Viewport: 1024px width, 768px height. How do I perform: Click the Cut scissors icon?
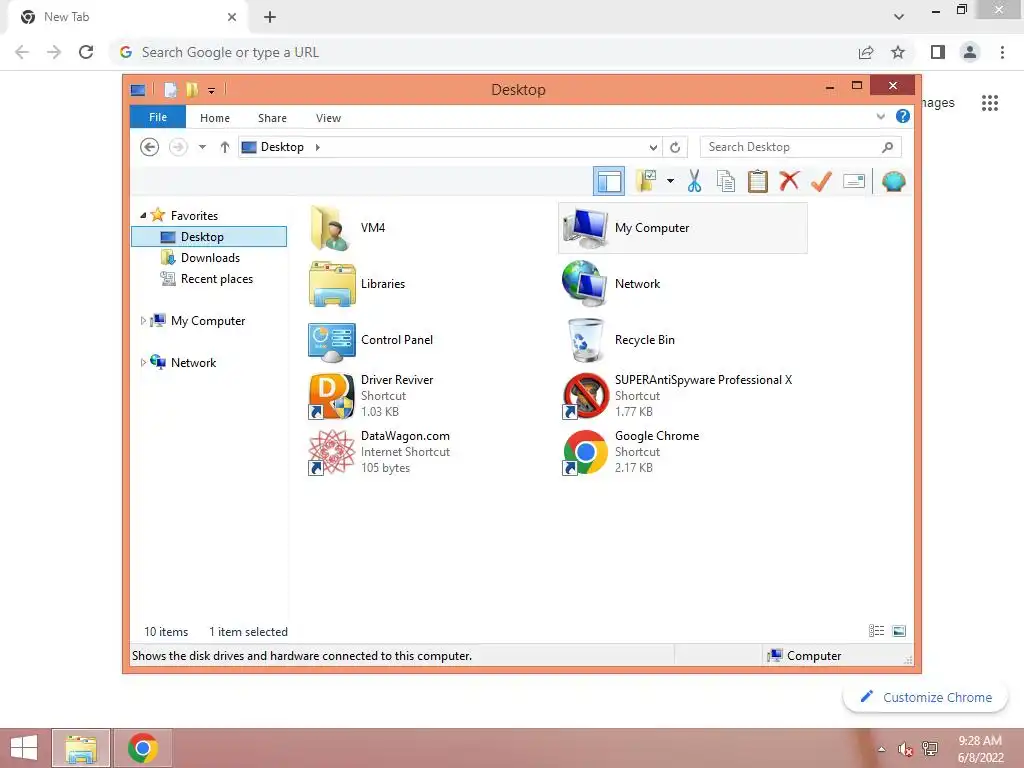[x=694, y=181]
